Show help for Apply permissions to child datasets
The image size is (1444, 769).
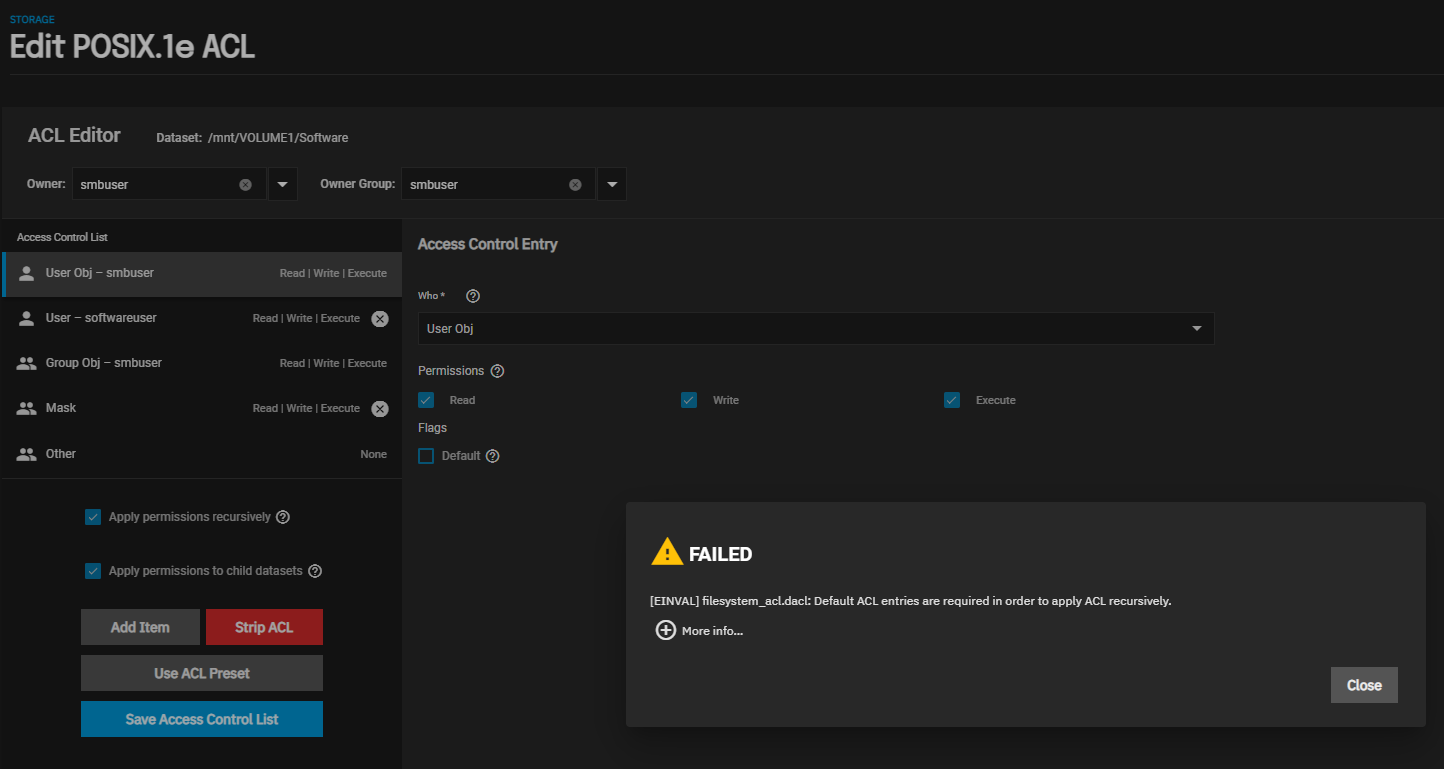pos(315,571)
